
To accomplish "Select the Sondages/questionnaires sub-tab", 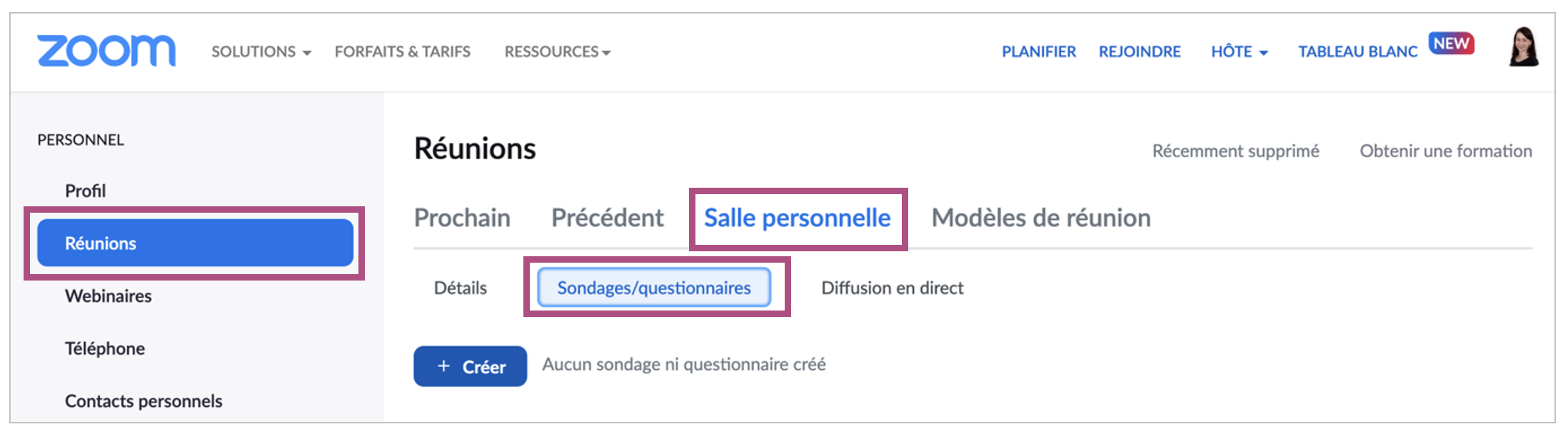I will coord(653,288).
